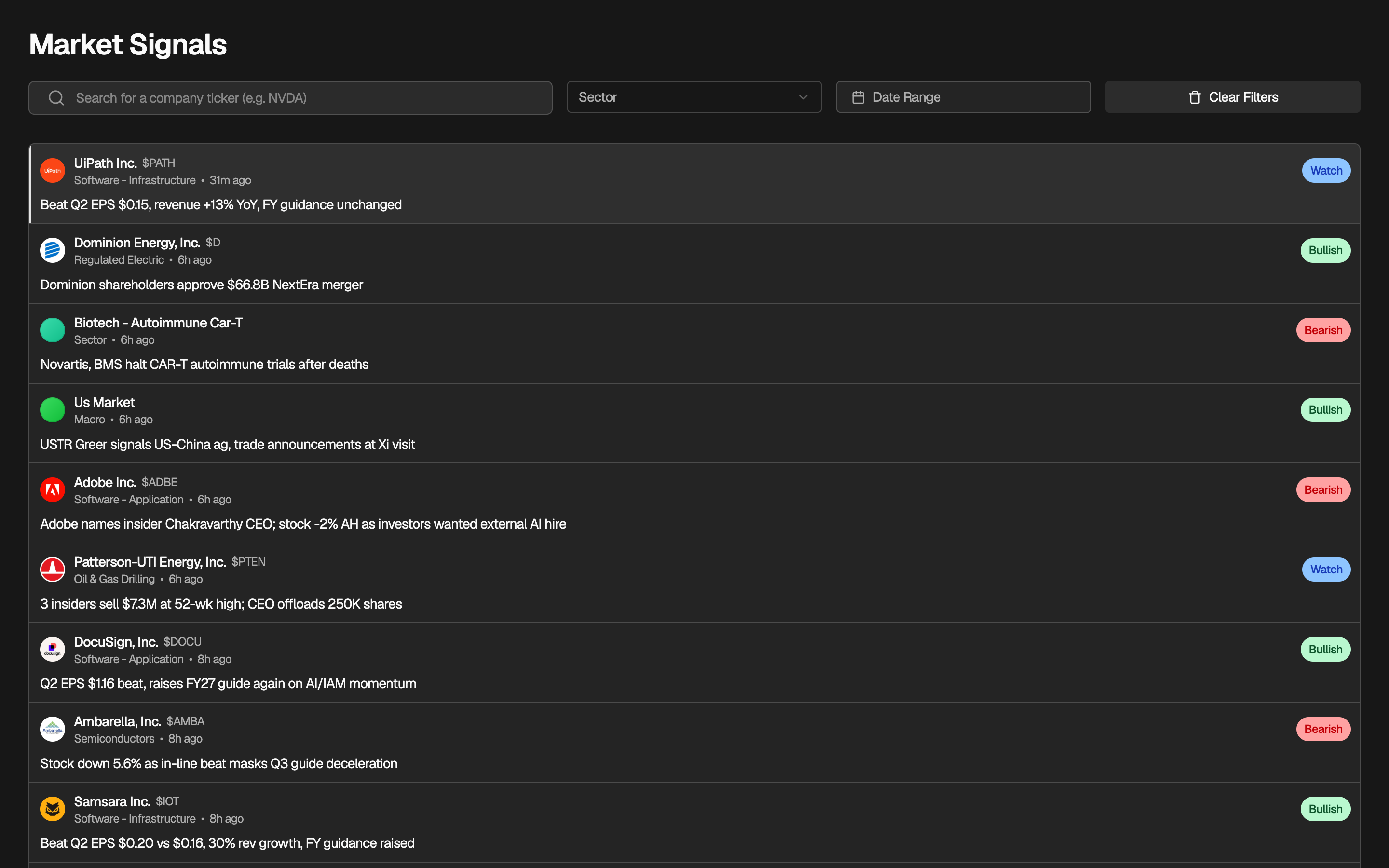Click the UiPath company logo

point(52,171)
